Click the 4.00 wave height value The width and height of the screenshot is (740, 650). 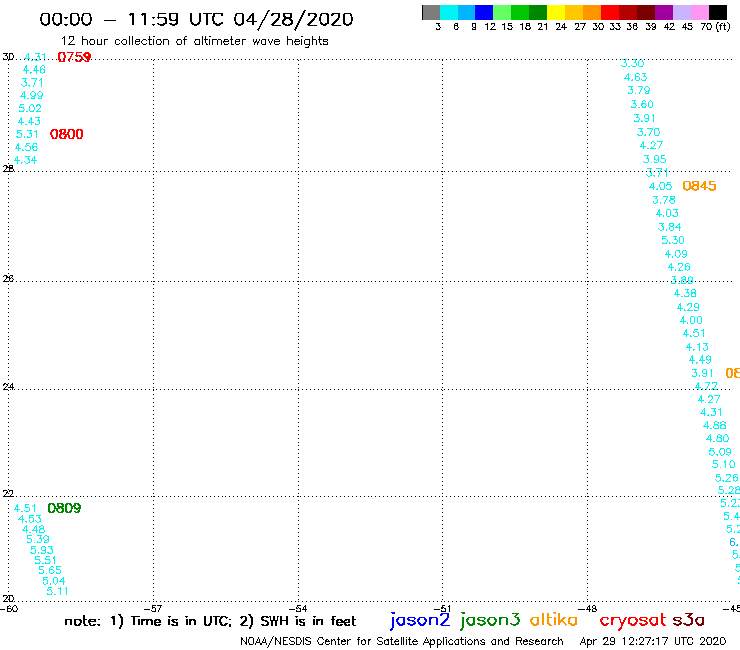coord(691,321)
